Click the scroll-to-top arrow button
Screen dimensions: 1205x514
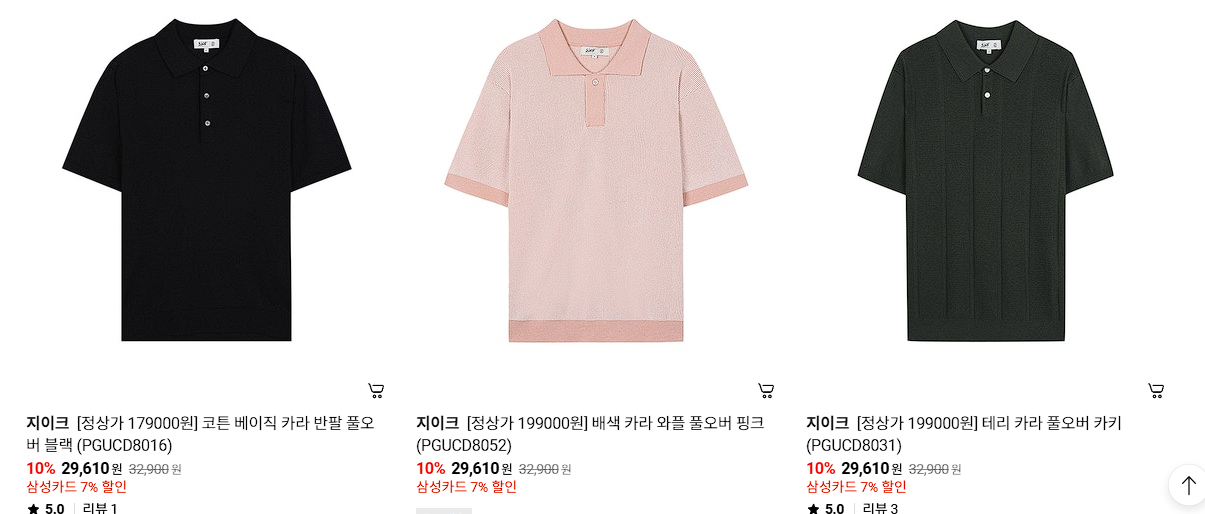(1187, 485)
